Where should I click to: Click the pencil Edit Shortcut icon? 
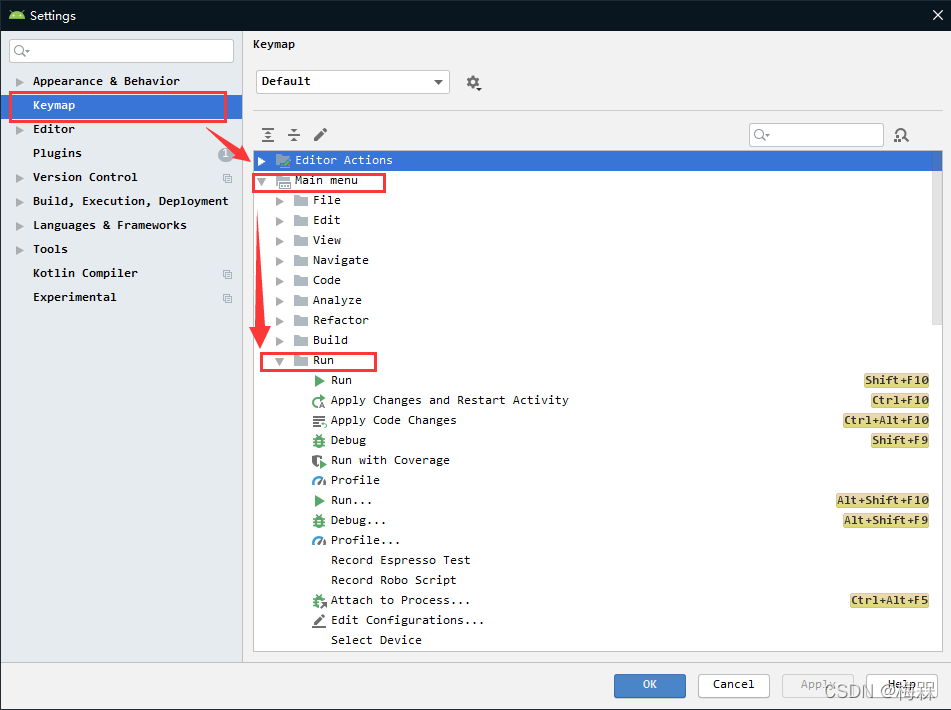click(320, 135)
